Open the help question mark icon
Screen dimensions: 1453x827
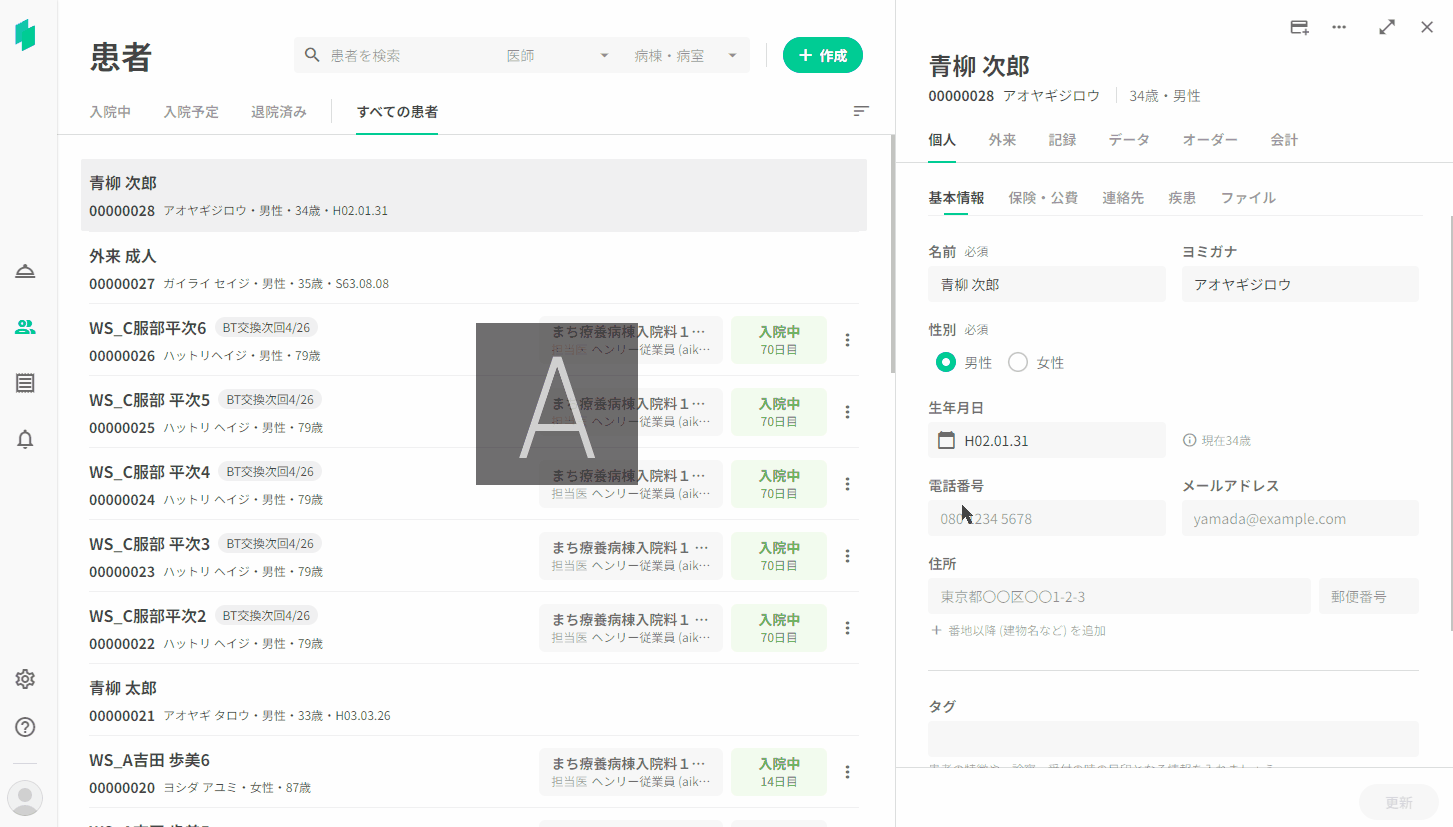coord(25,727)
